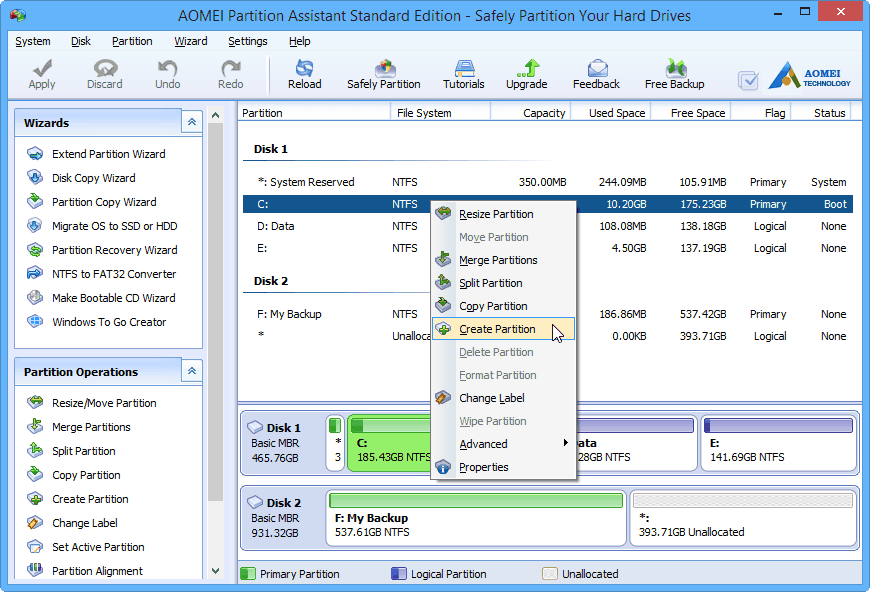
Task: Select the F: My Backup disk bar
Action: [x=476, y=516]
